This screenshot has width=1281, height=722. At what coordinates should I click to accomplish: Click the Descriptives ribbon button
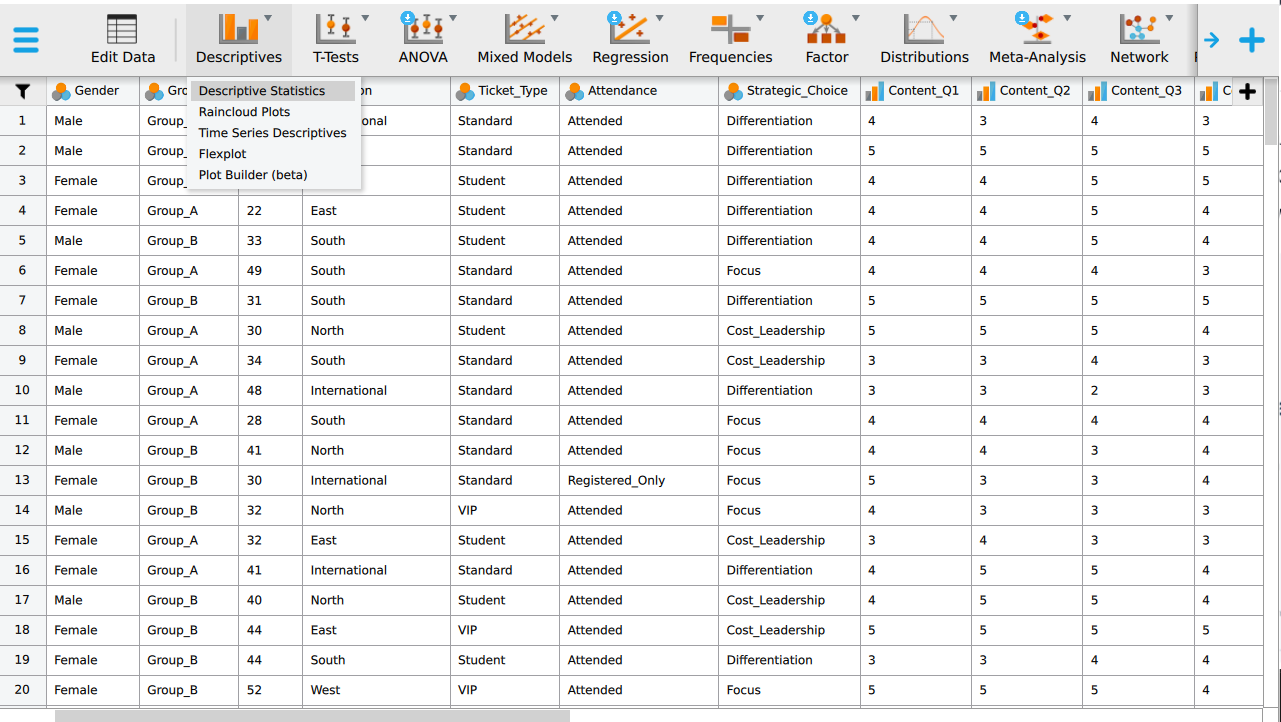pyautogui.click(x=239, y=39)
